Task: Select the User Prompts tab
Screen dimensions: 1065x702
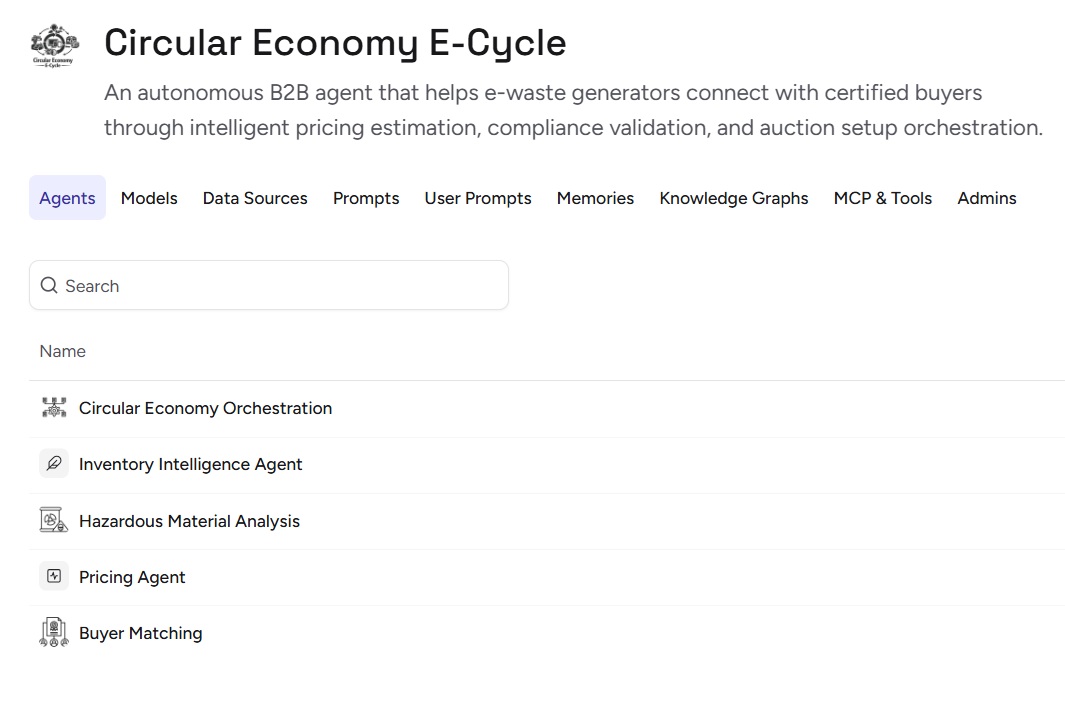Action: [x=478, y=198]
